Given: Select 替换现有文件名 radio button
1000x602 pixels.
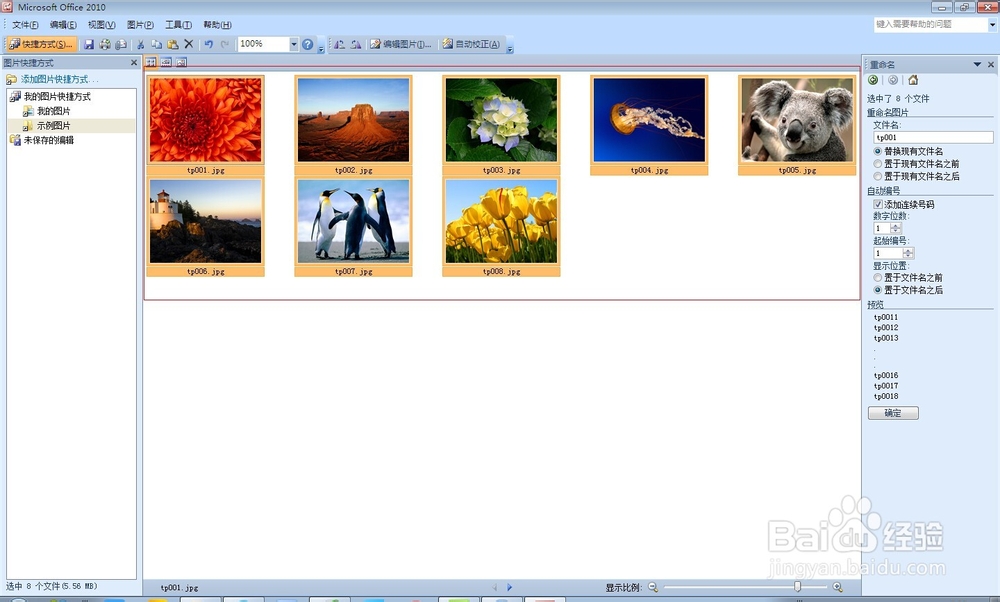Looking at the screenshot, I should [x=878, y=151].
